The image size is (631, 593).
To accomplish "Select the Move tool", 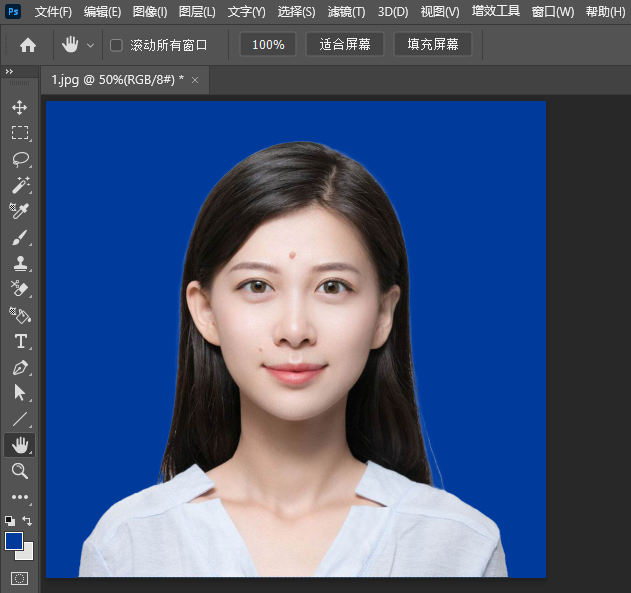I will pyautogui.click(x=19, y=107).
